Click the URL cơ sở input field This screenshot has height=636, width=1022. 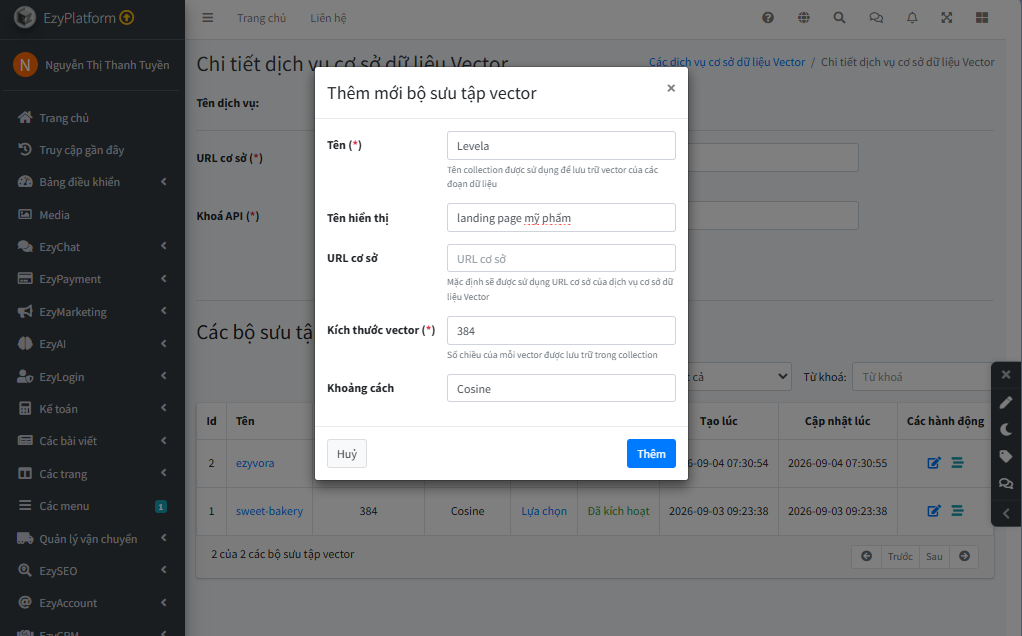coord(561,258)
